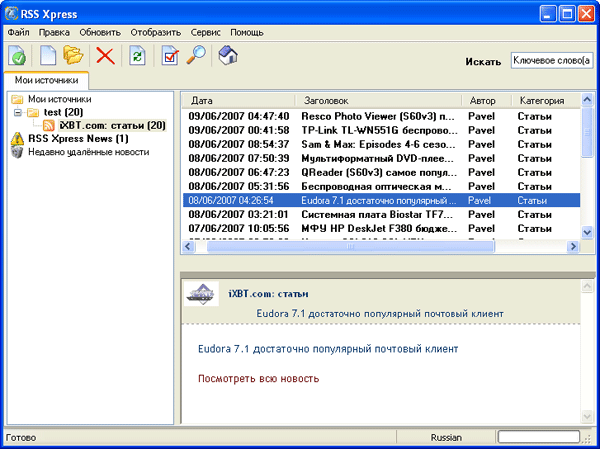This screenshot has width=600, height=449.
Task: Select the QReader (S60v3) article row
Action: pos(381,173)
